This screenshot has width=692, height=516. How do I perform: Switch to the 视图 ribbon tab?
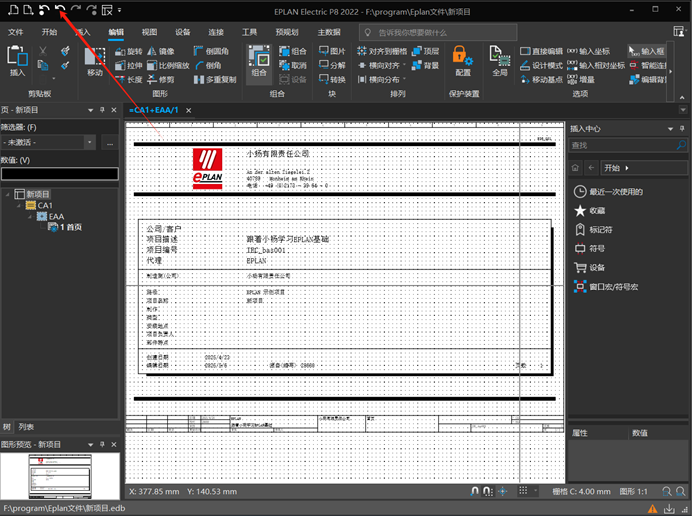[149, 32]
